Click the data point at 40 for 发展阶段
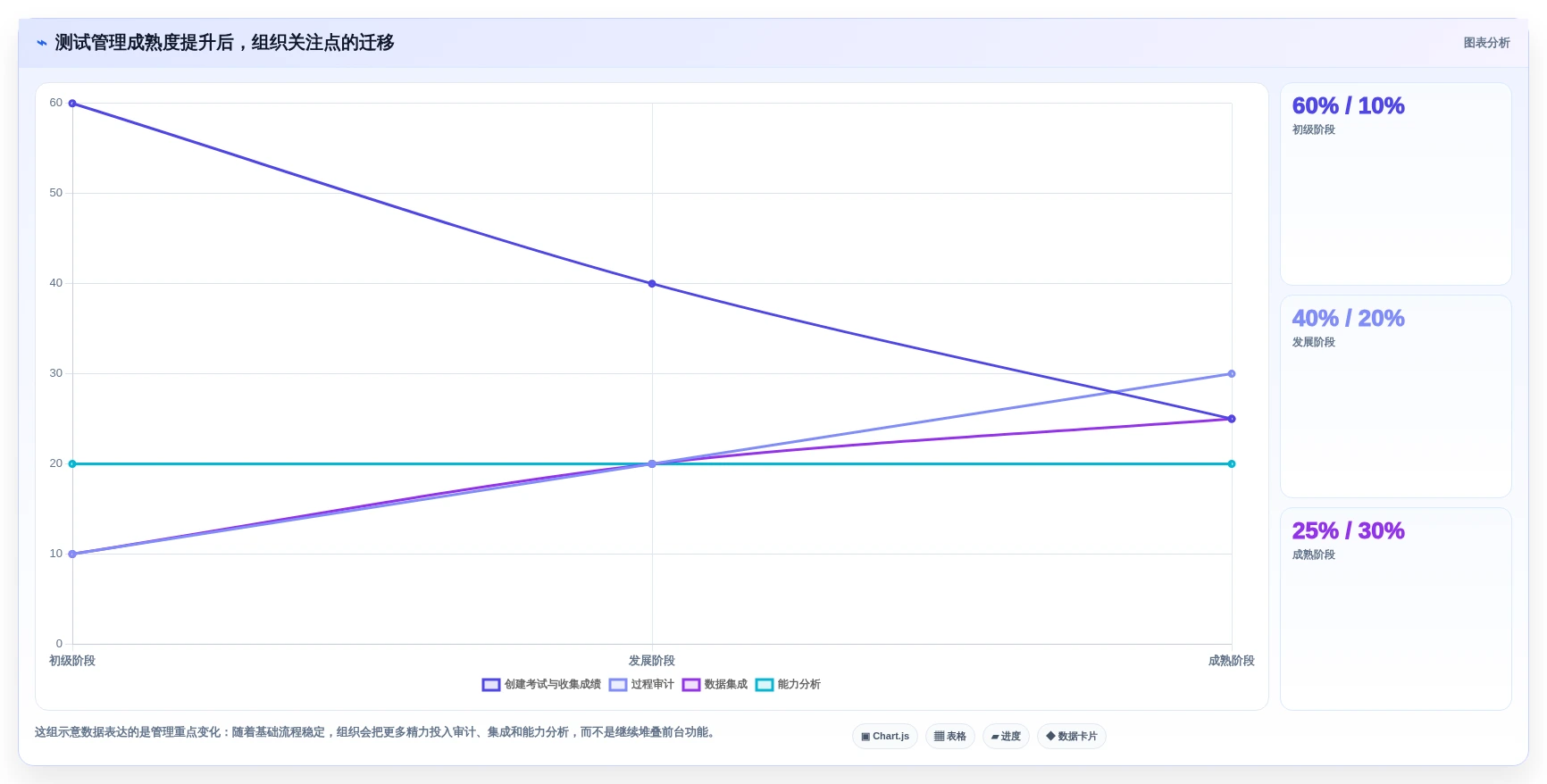1547x784 pixels. point(652,284)
